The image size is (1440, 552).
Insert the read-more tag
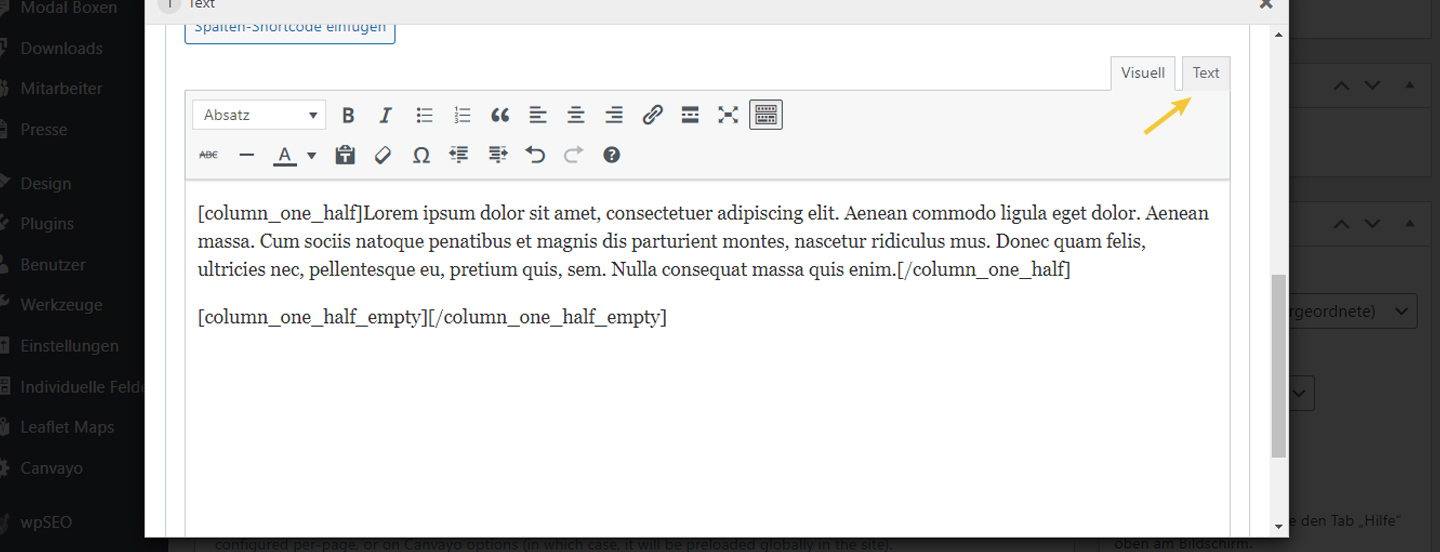pos(690,115)
